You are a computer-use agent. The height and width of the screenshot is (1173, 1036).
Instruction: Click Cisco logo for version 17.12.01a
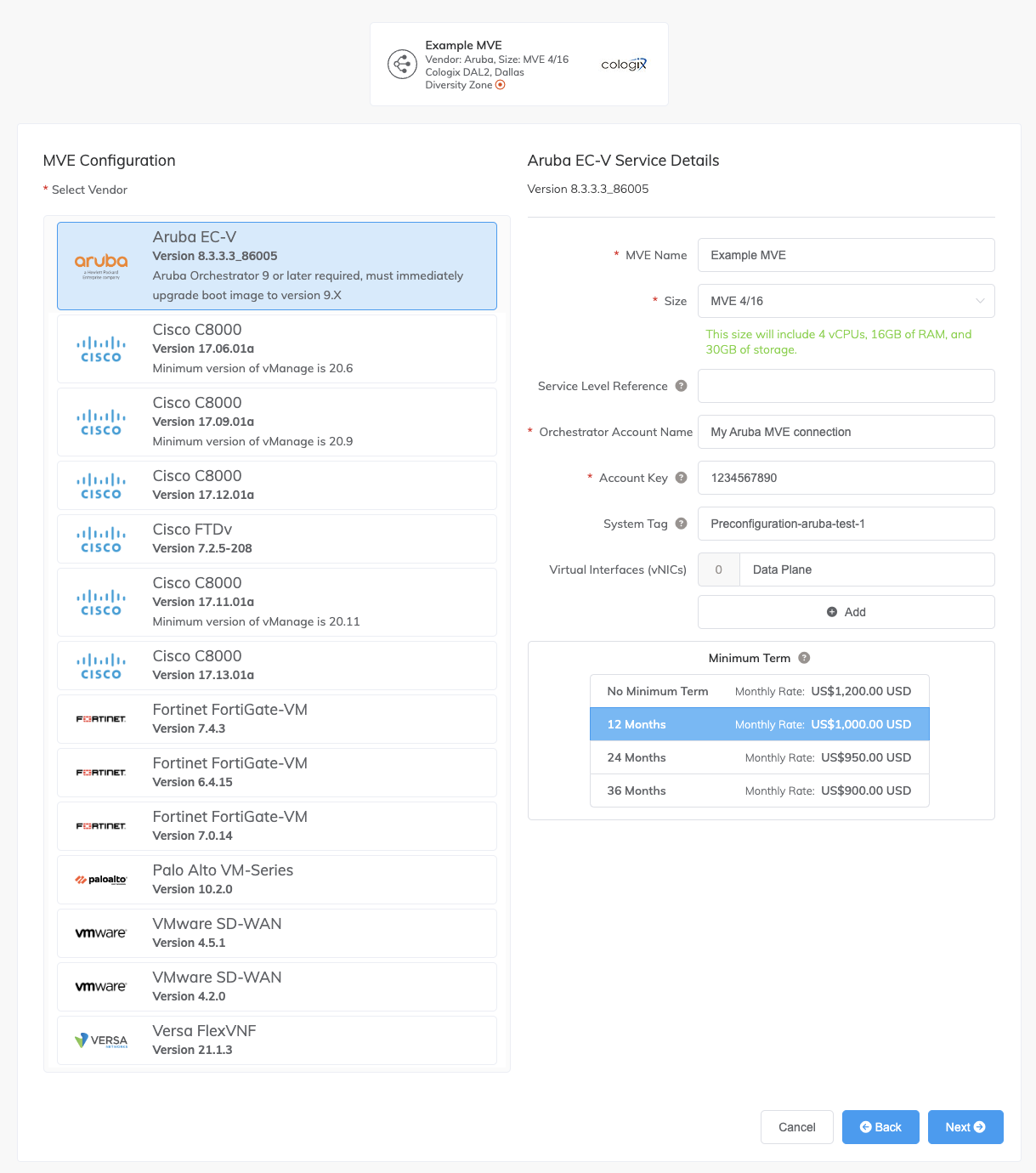[101, 486]
